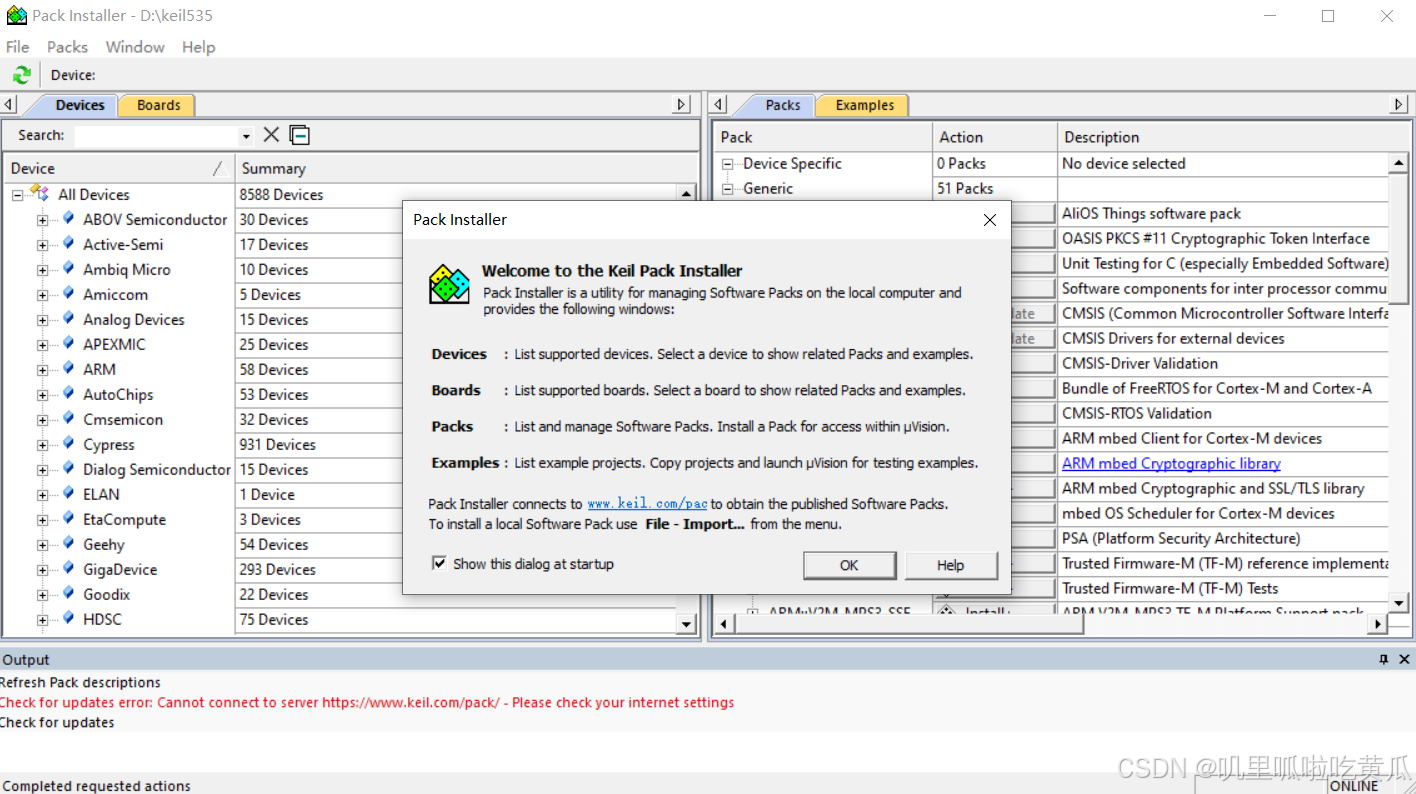Click the Cmsemicon vendor icon
This screenshot has height=794, width=1416.
(68, 418)
